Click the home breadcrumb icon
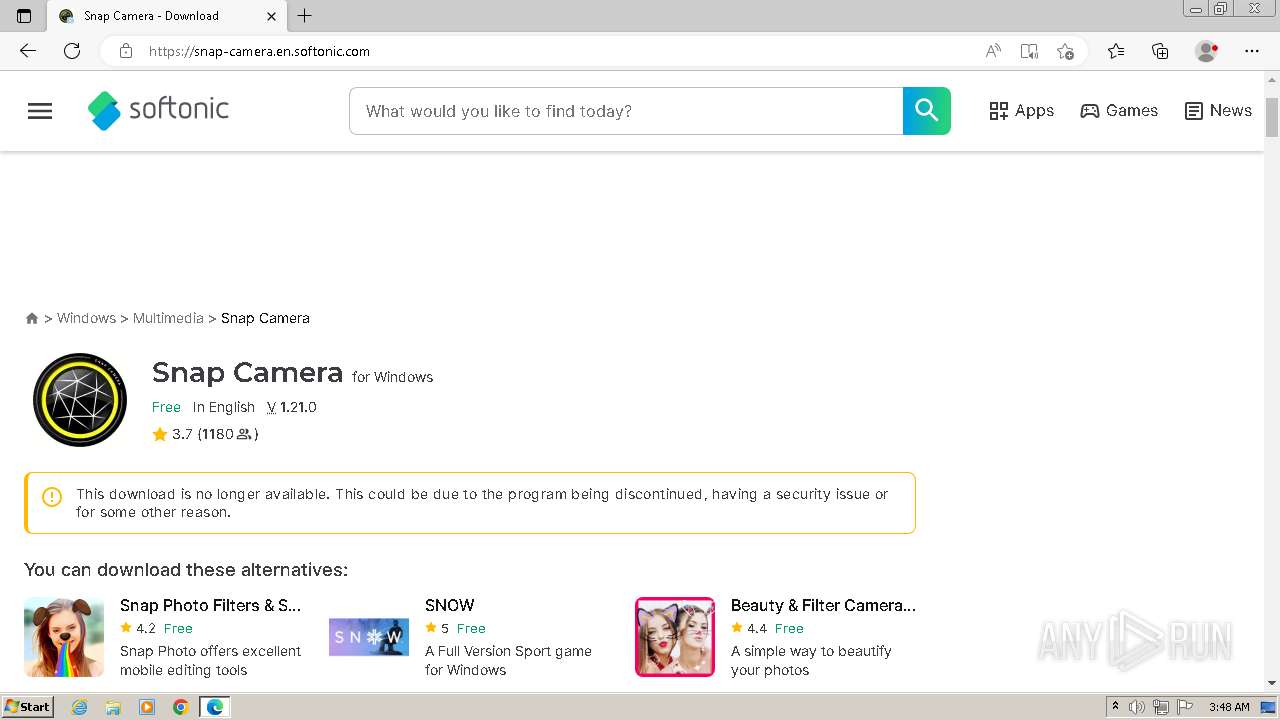Viewport: 1280px width, 720px height. [x=32, y=318]
